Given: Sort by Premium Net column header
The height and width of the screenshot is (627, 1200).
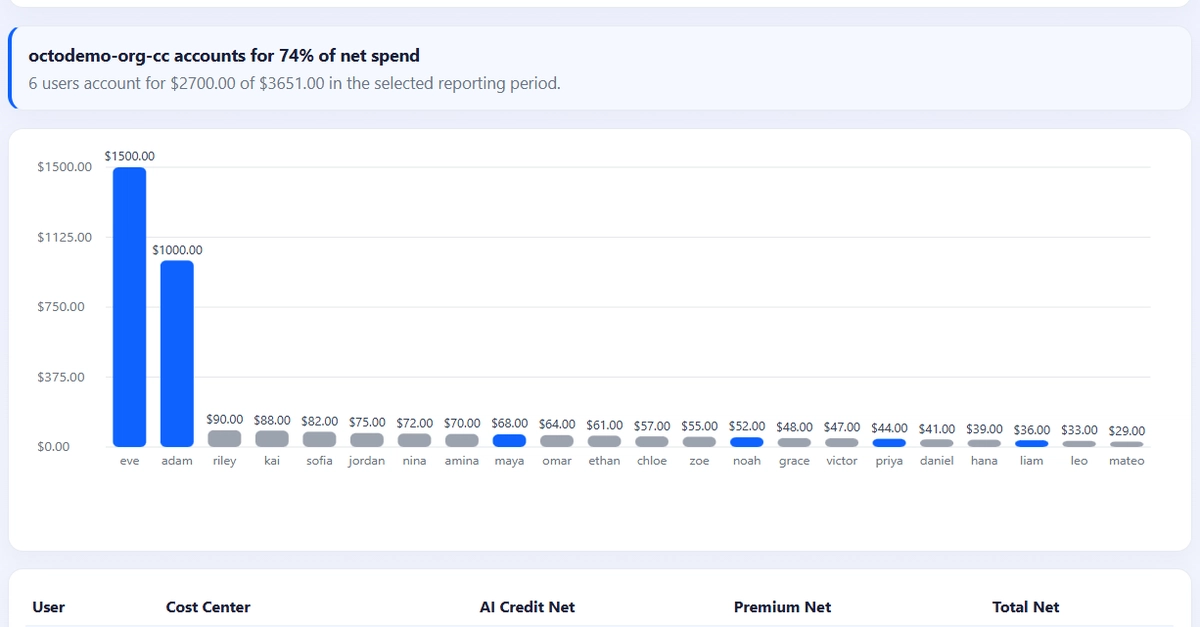Looking at the screenshot, I should point(782,607).
